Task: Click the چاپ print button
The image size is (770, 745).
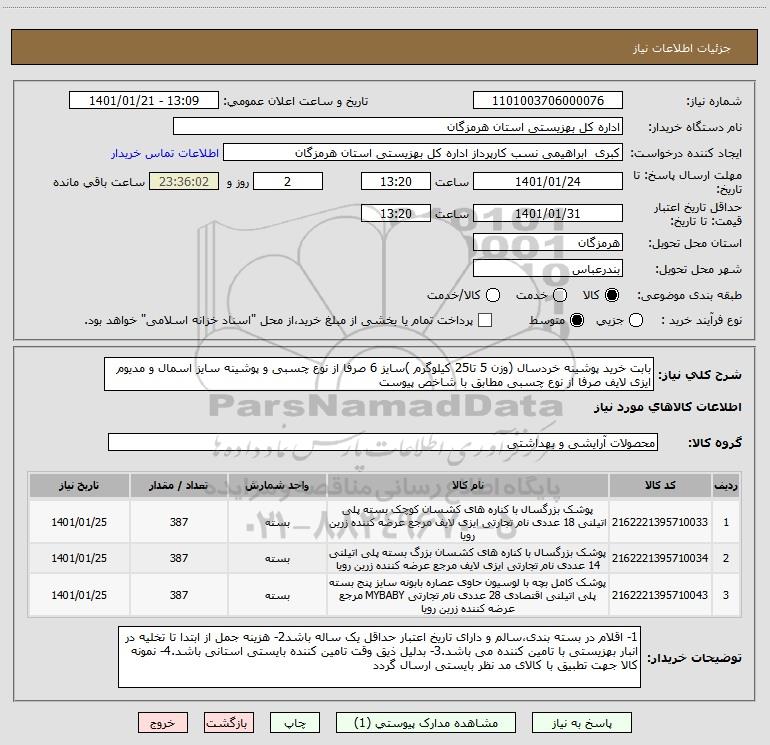Action: 295,722
